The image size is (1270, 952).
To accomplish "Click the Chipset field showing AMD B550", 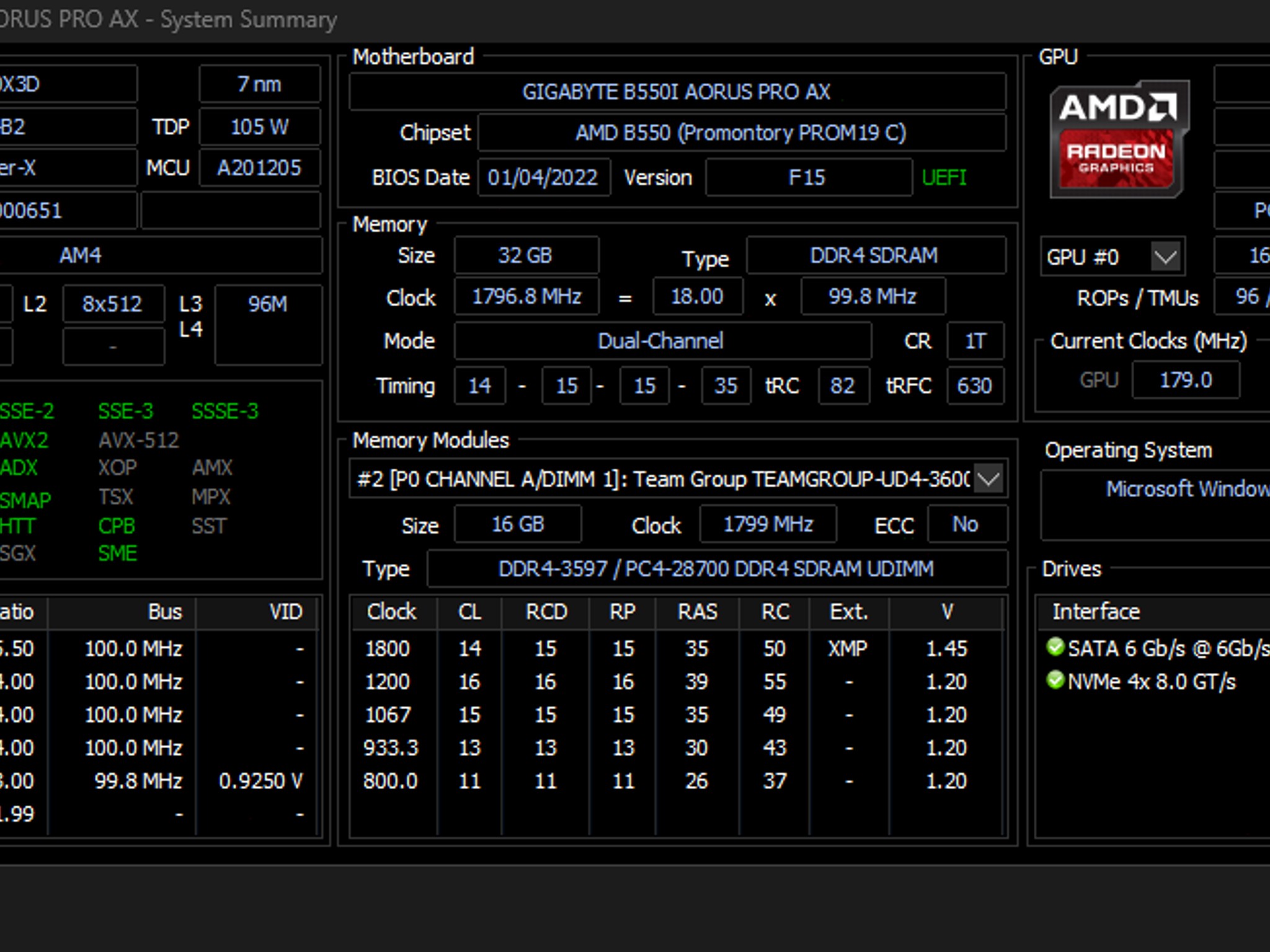I will click(x=741, y=133).
